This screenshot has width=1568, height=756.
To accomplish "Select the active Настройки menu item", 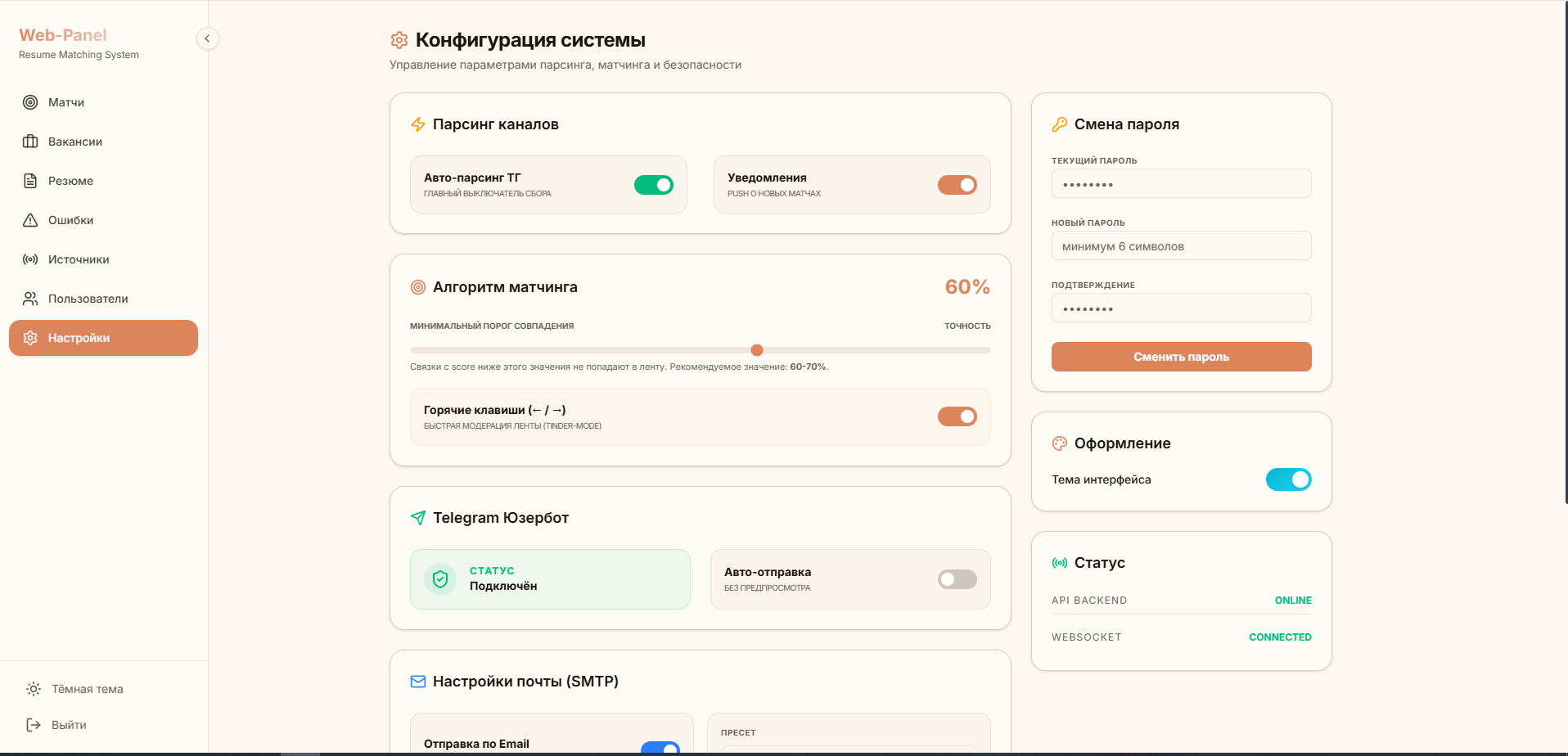I will [103, 338].
